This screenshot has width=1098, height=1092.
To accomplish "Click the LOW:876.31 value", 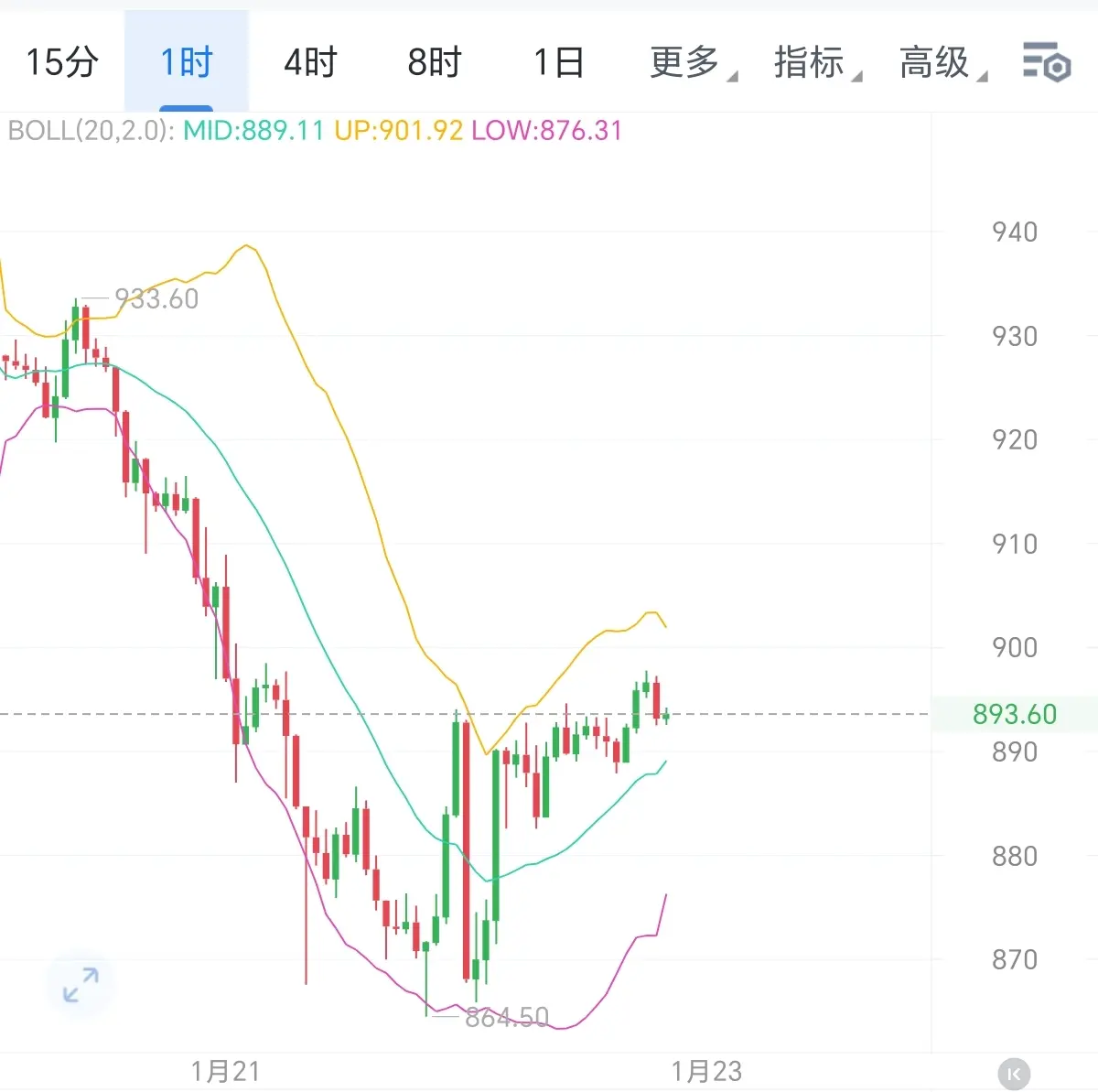I will [546, 131].
